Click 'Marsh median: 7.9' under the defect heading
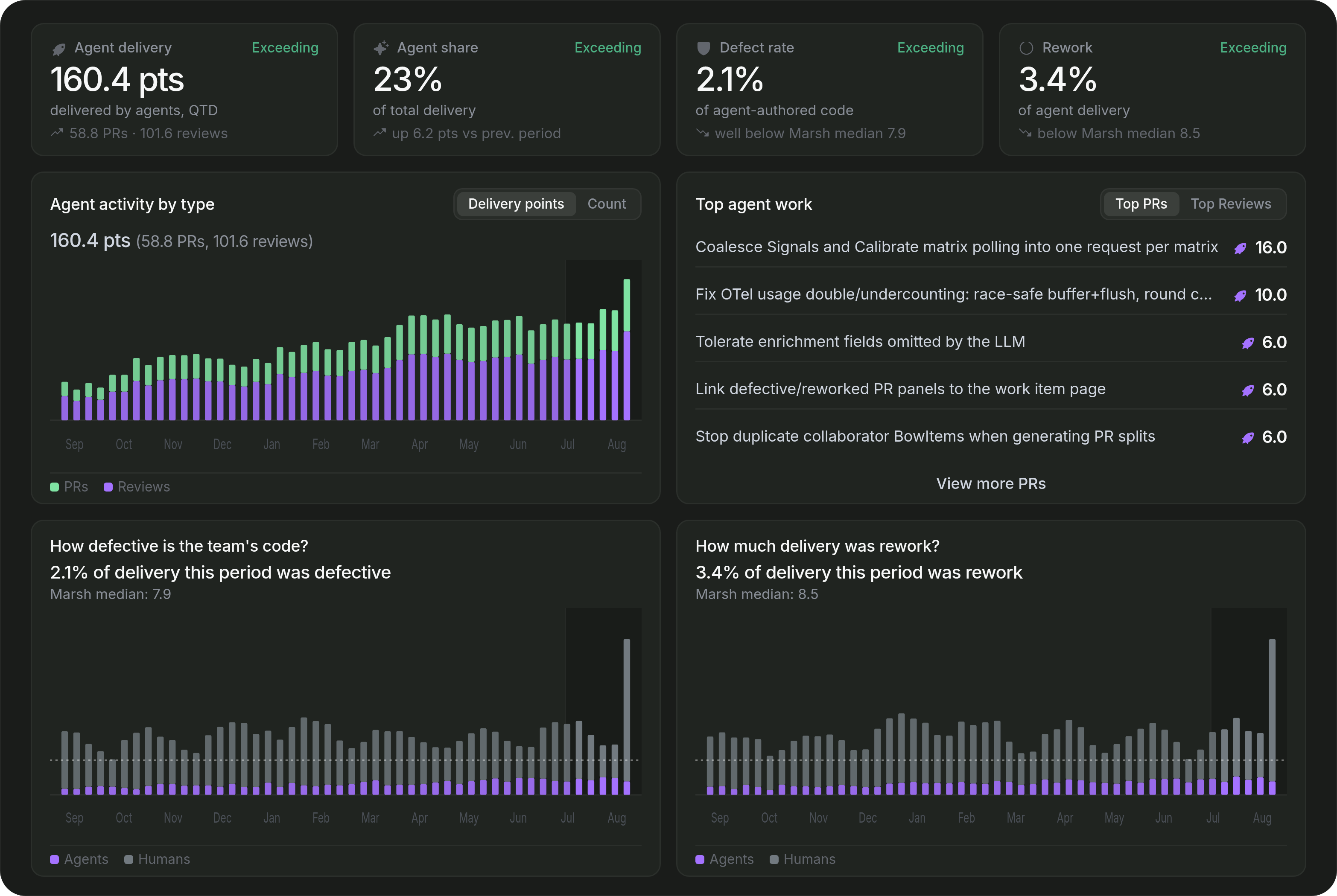 pos(110,594)
